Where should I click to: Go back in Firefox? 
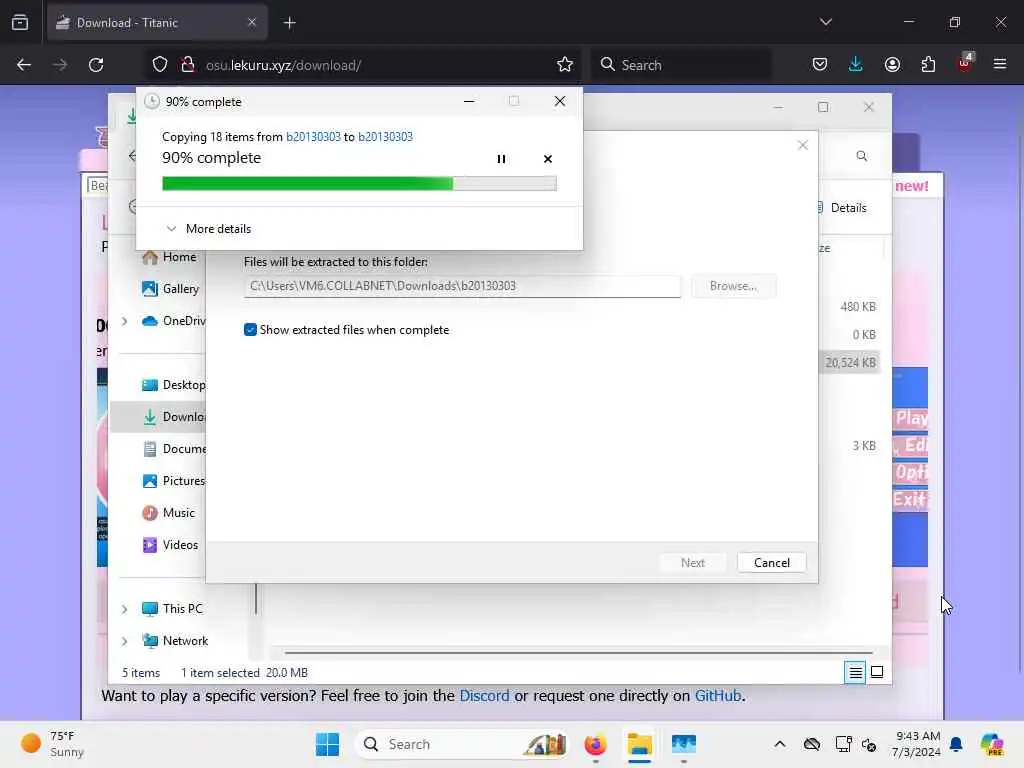click(x=24, y=65)
